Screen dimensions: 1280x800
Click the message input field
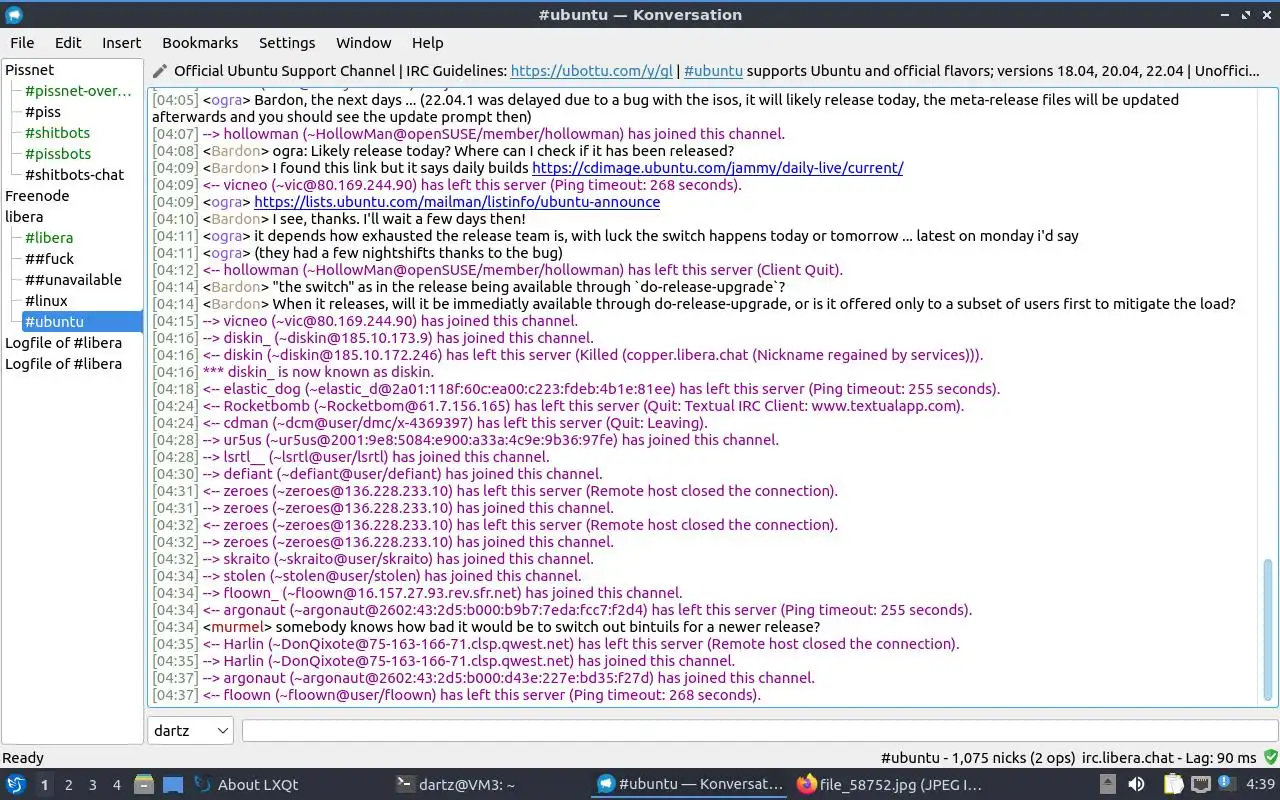click(x=759, y=730)
